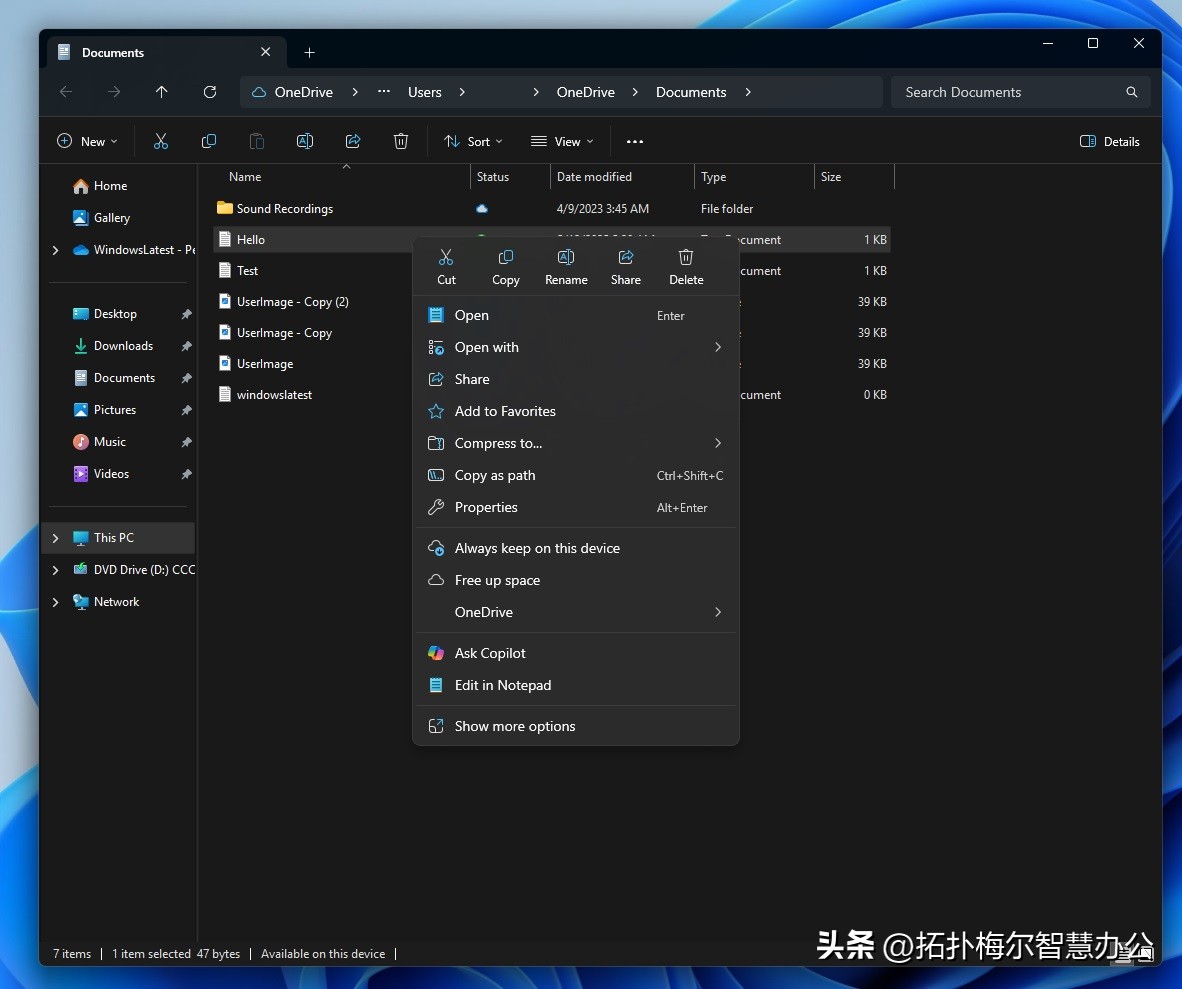Open the View dropdown
This screenshot has width=1182, height=989.
click(562, 141)
